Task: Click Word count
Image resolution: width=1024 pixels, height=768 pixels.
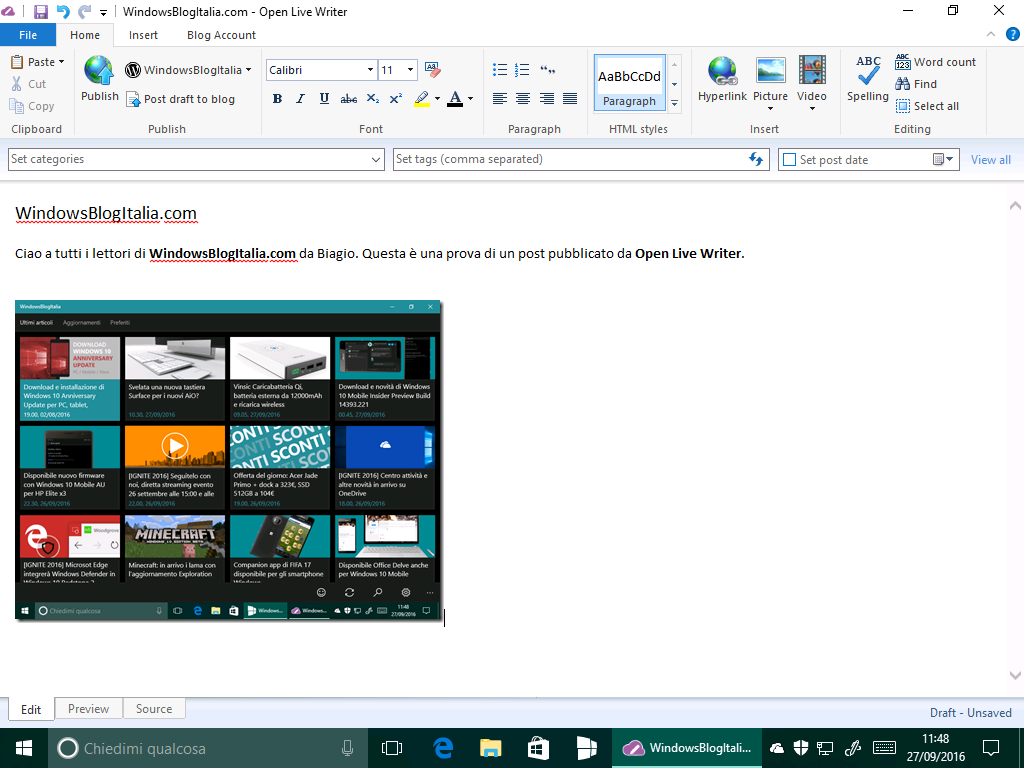Action: pyautogui.click(x=935, y=62)
